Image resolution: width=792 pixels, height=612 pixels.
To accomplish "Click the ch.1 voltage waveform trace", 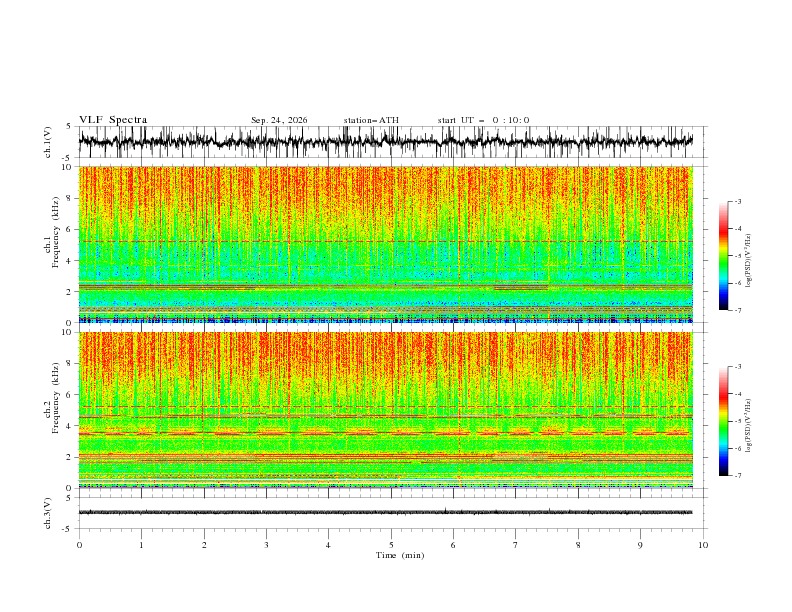I will [x=385, y=141].
